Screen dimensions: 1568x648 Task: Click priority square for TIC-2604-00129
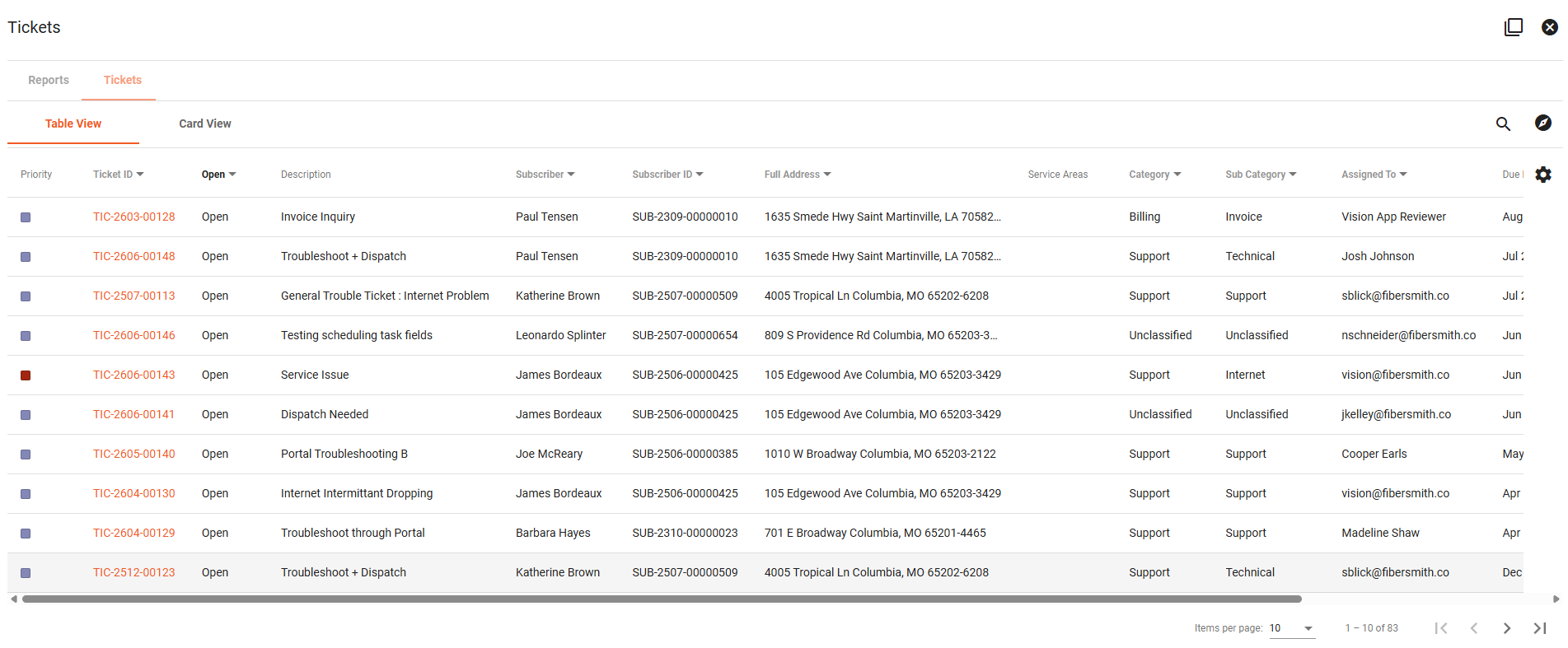26,534
